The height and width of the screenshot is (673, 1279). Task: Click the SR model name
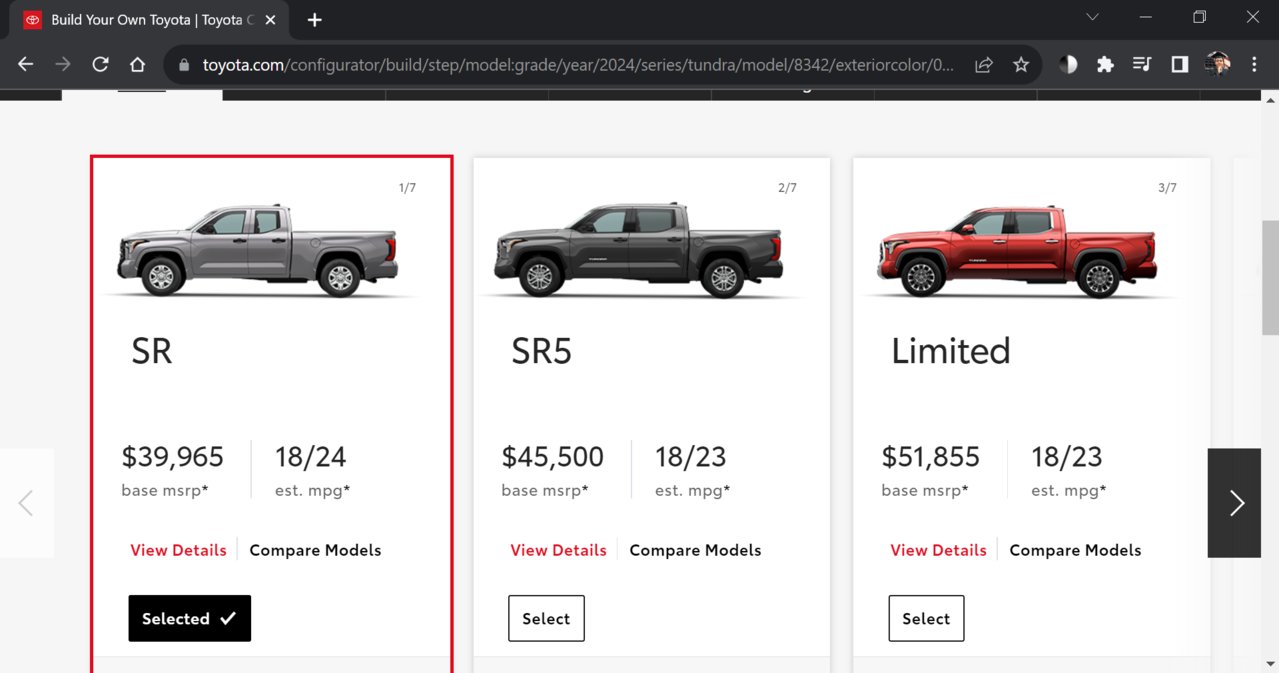152,351
